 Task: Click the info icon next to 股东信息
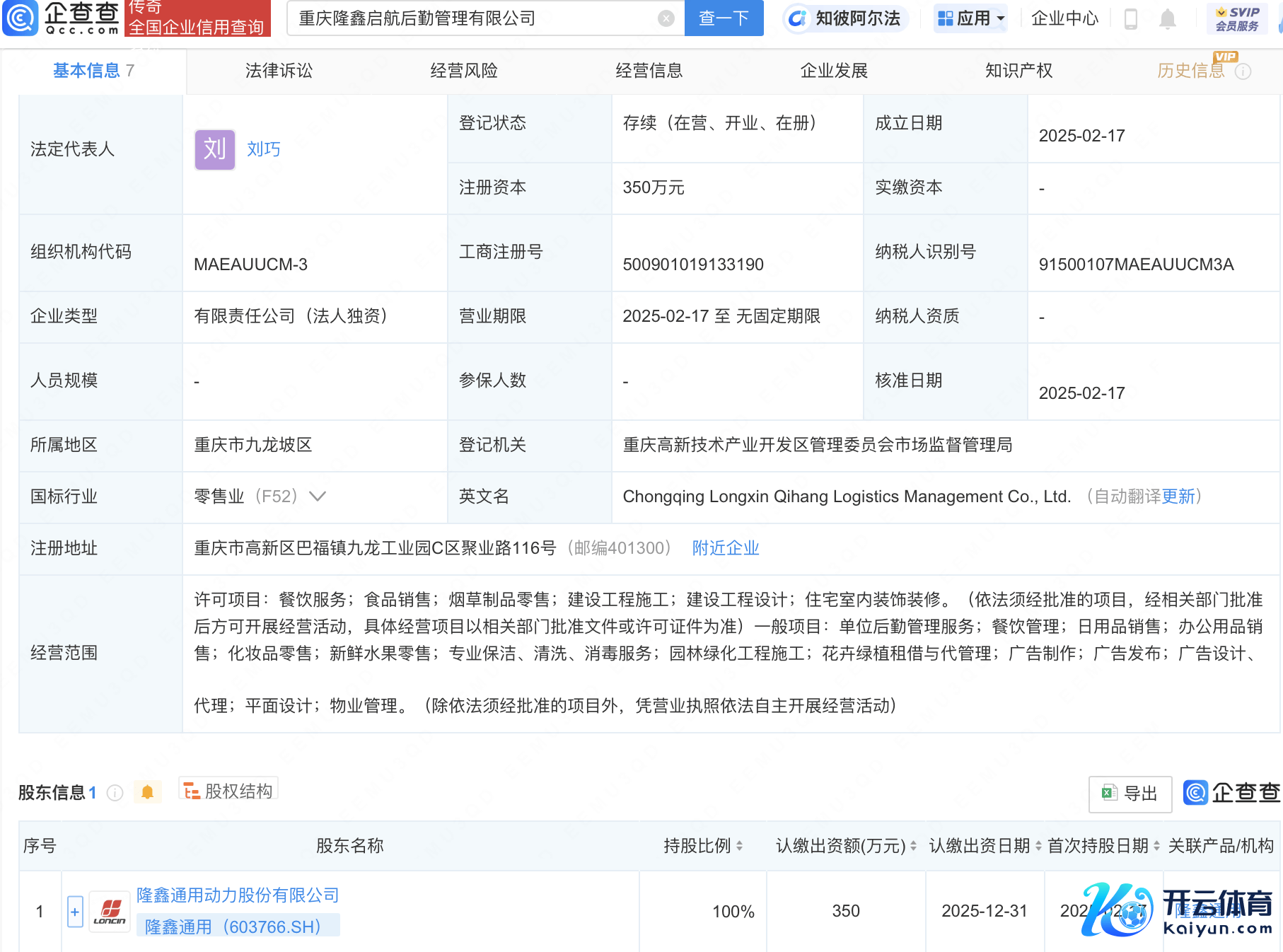[x=115, y=793]
